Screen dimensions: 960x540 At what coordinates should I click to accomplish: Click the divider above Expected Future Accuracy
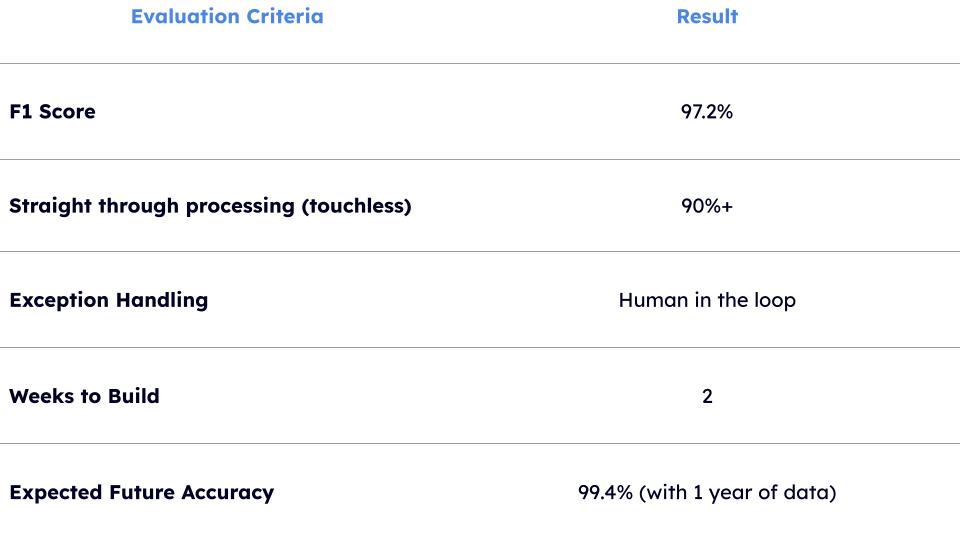(x=480, y=444)
